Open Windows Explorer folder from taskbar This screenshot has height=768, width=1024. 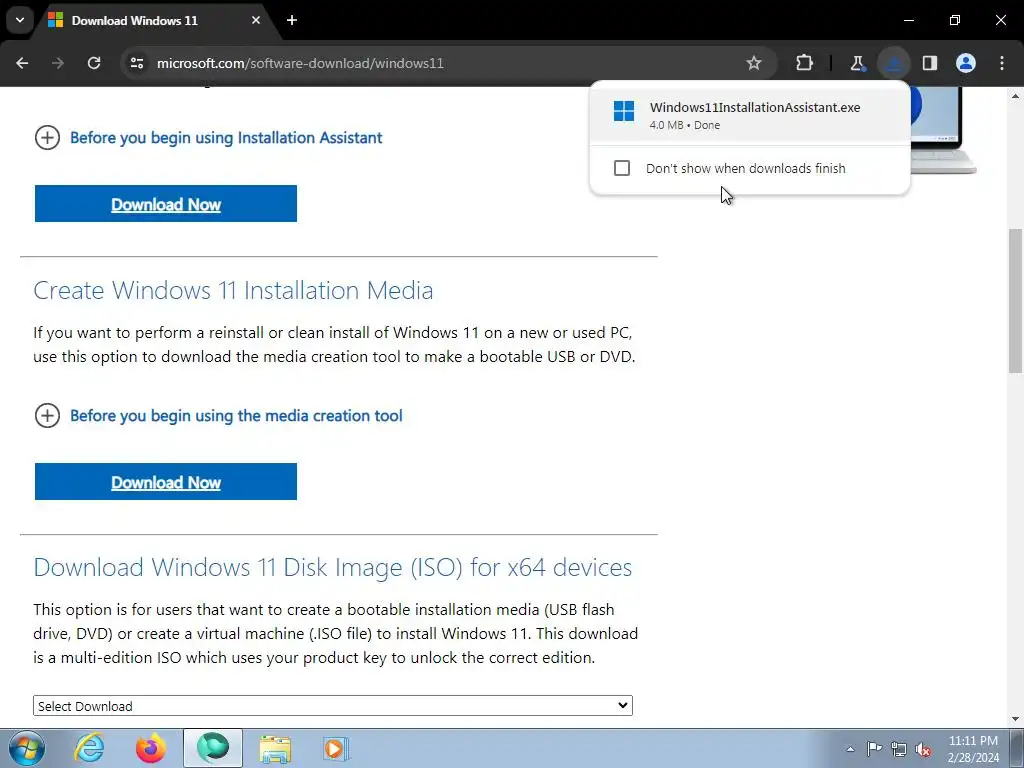275,748
